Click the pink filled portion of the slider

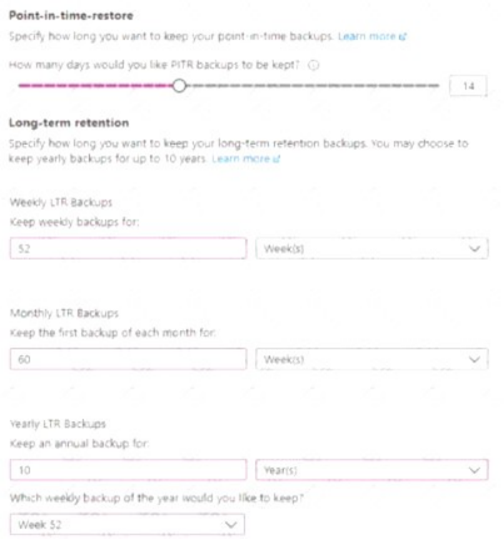[x=95, y=86]
